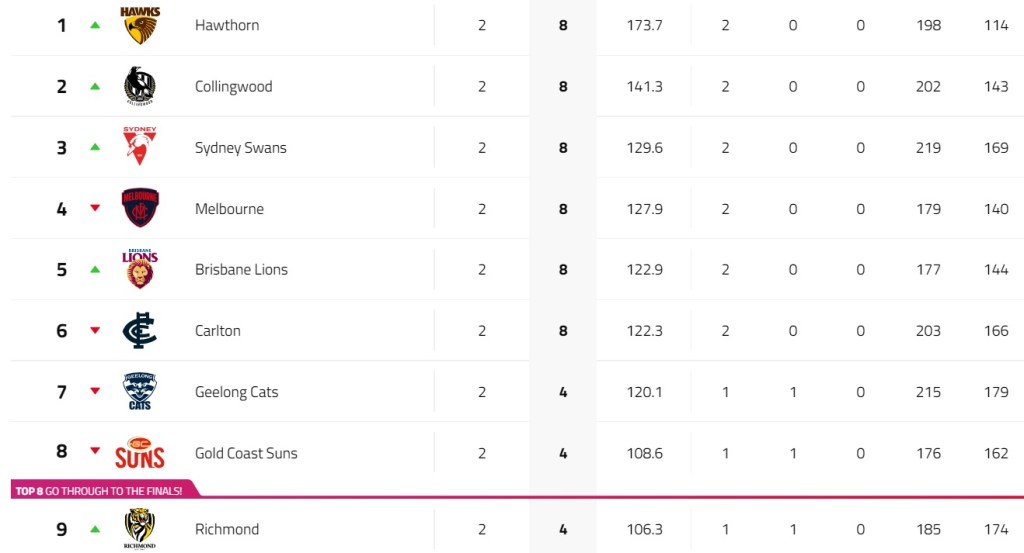Click the Sydney Swans logo
The height and width of the screenshot is (553, 1024).
point(139,147)
